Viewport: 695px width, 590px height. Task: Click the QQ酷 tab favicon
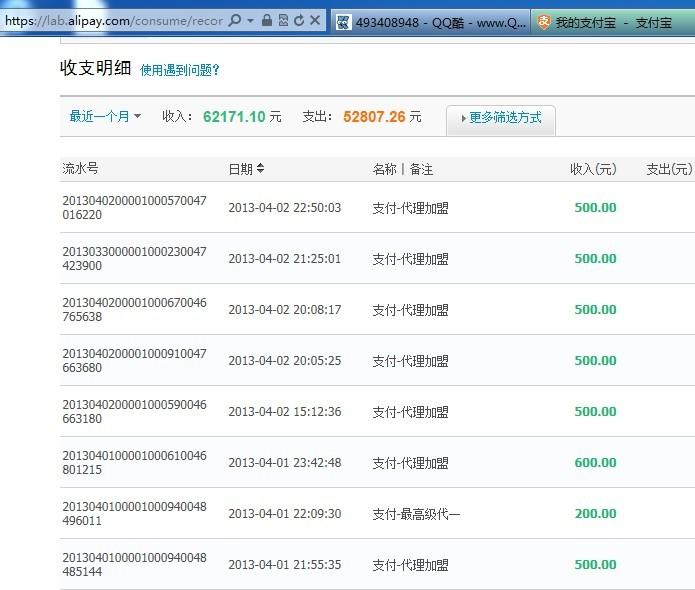pos(344,21)
